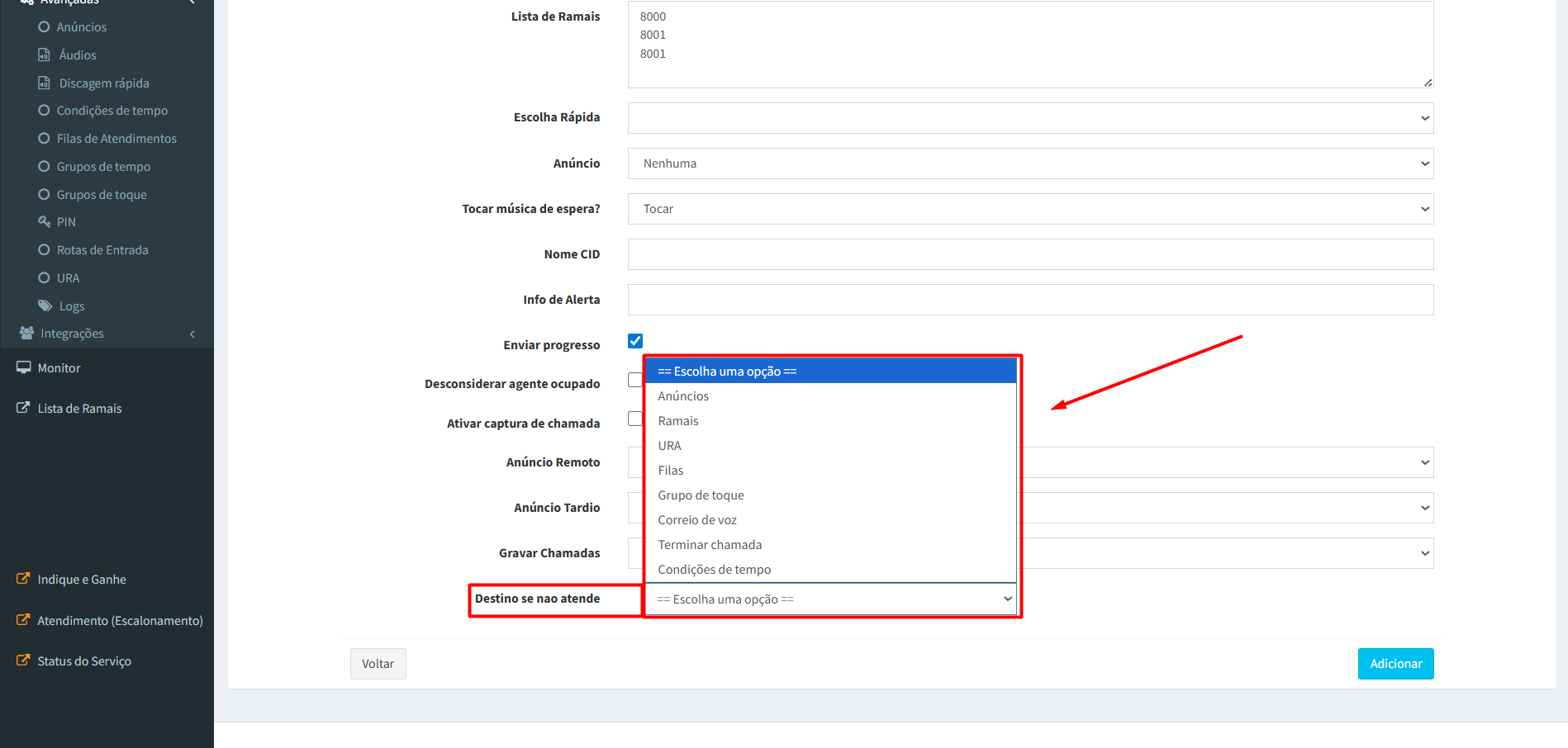Click the Discagem rápida sidebar icon
Viewport: 1568px width, 748px height.
coord(45,83)
